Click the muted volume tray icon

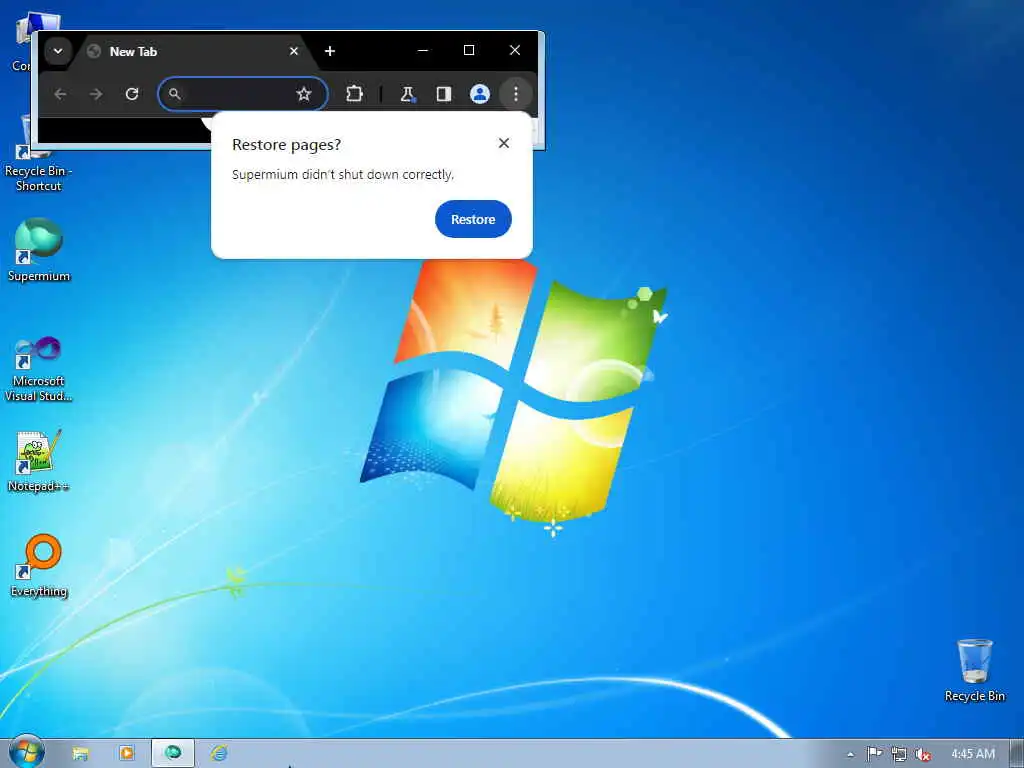[x=923, y=754]
